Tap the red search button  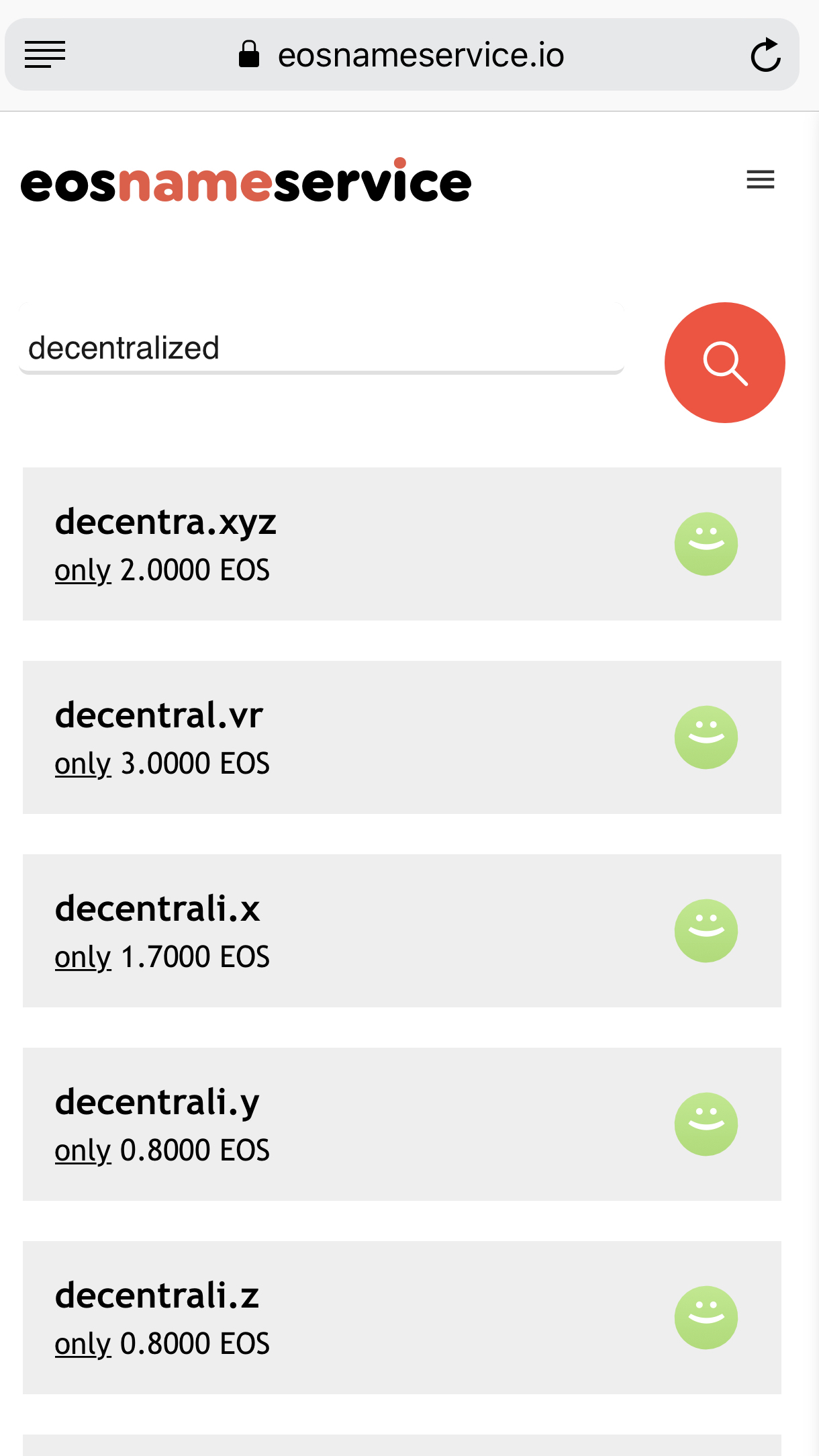click(724, 363)
